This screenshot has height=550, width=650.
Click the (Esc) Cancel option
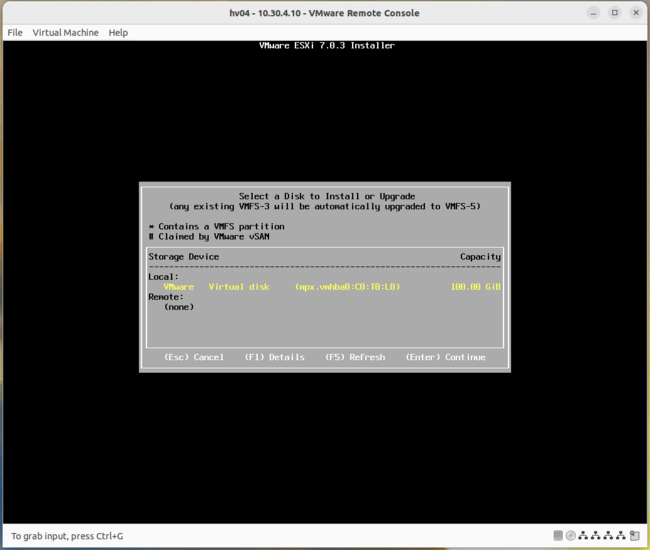(194, 357)
